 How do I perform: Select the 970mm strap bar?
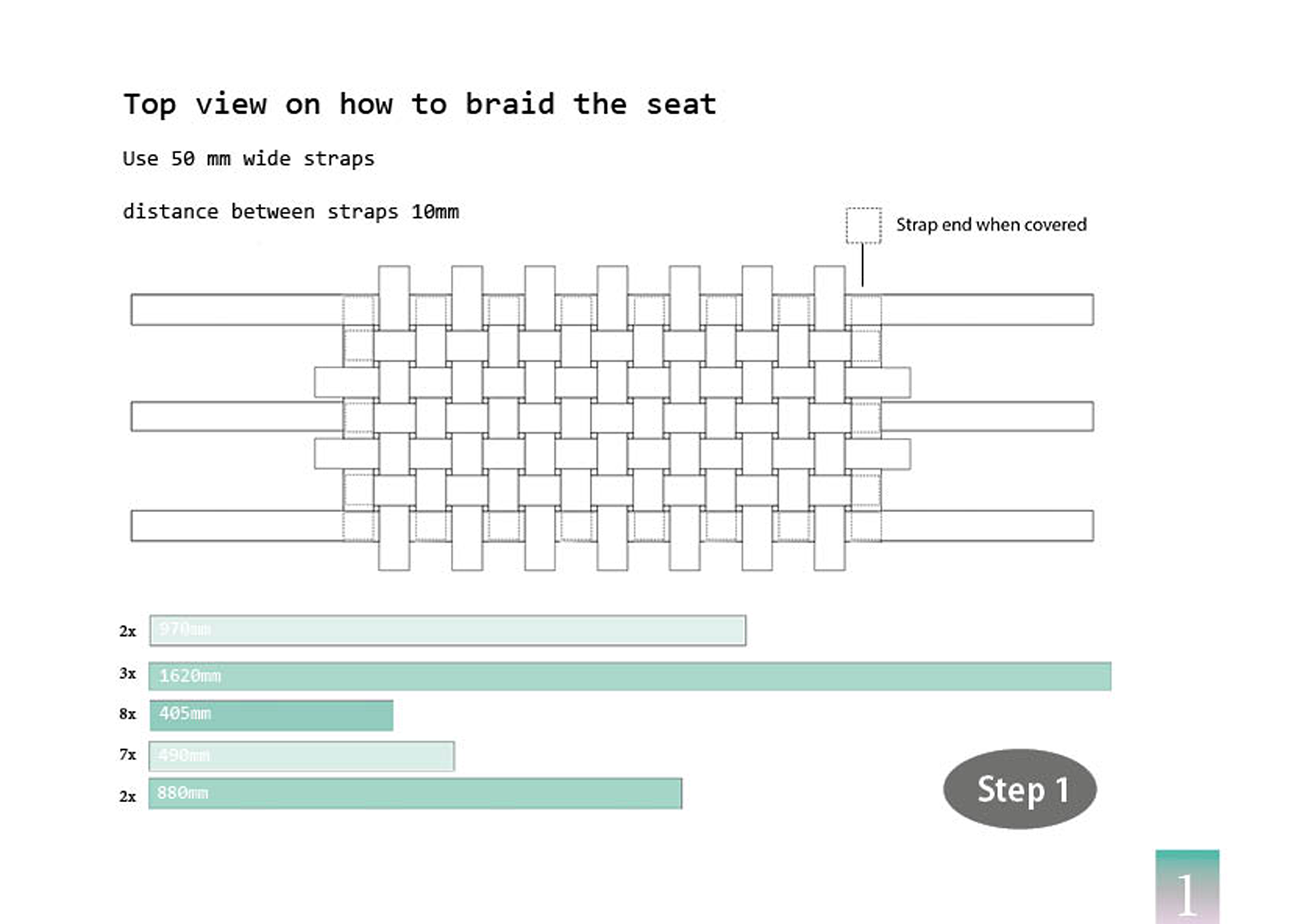[x=448, y=631]
